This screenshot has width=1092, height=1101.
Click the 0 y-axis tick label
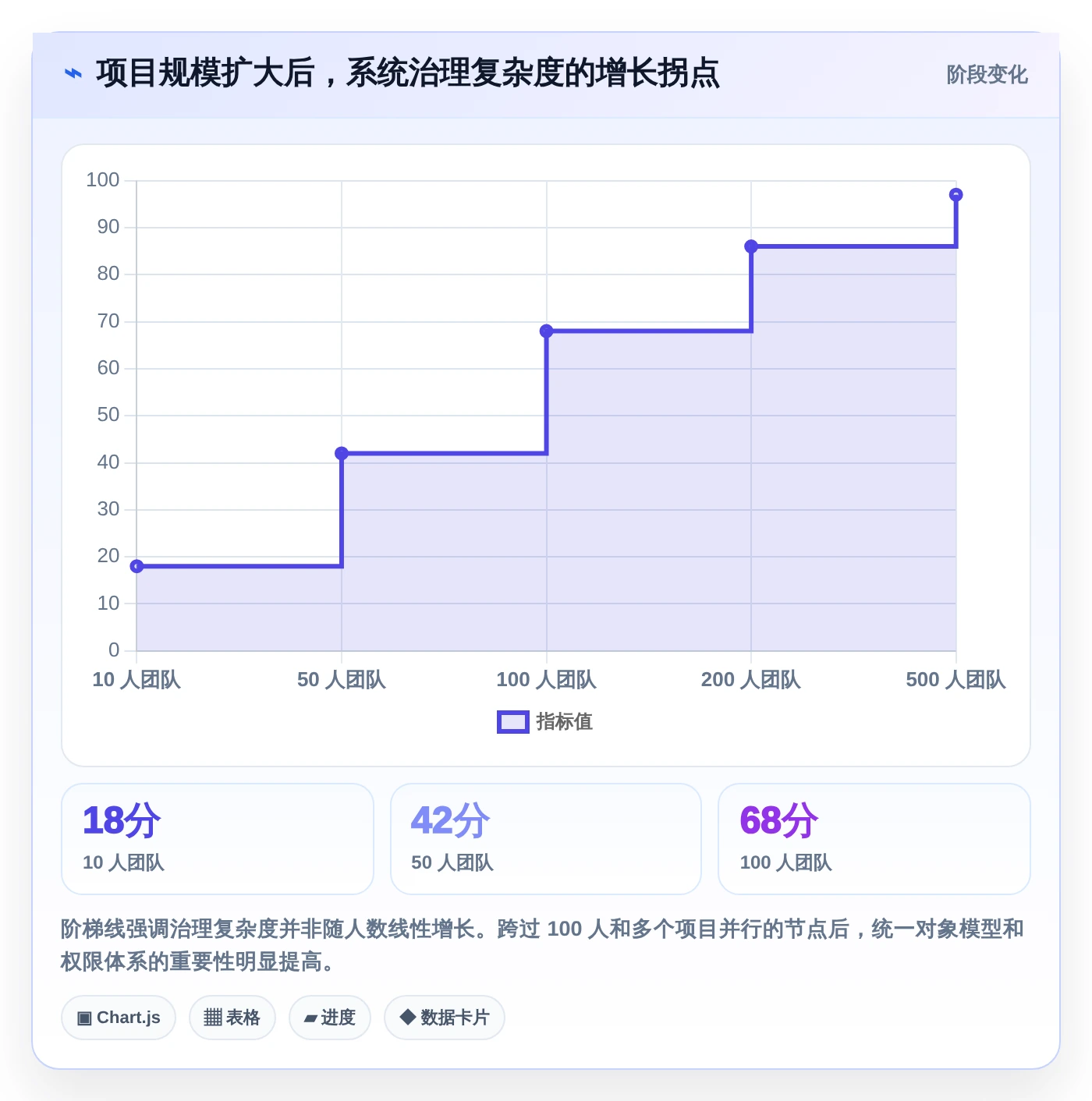point(114,650)
